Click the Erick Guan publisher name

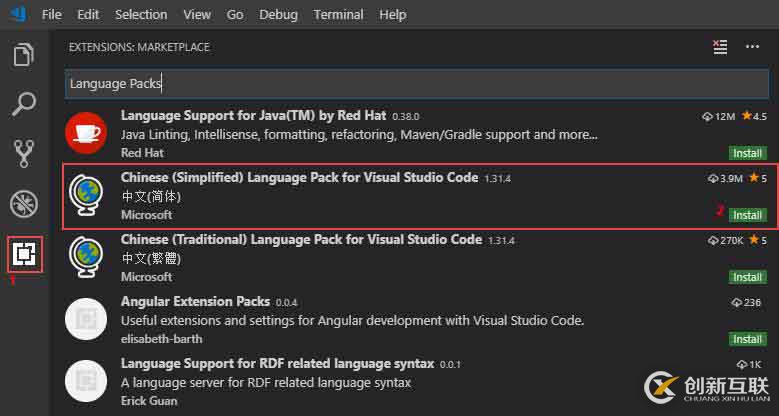click(149, 401)
